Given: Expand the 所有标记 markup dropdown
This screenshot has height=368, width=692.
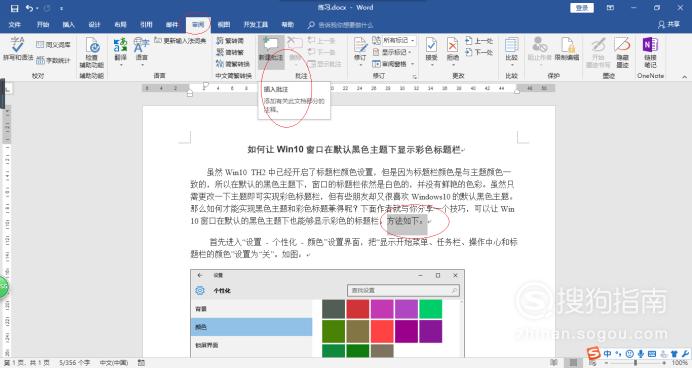Looking at the screenshot, I should [x=394, y=41].
